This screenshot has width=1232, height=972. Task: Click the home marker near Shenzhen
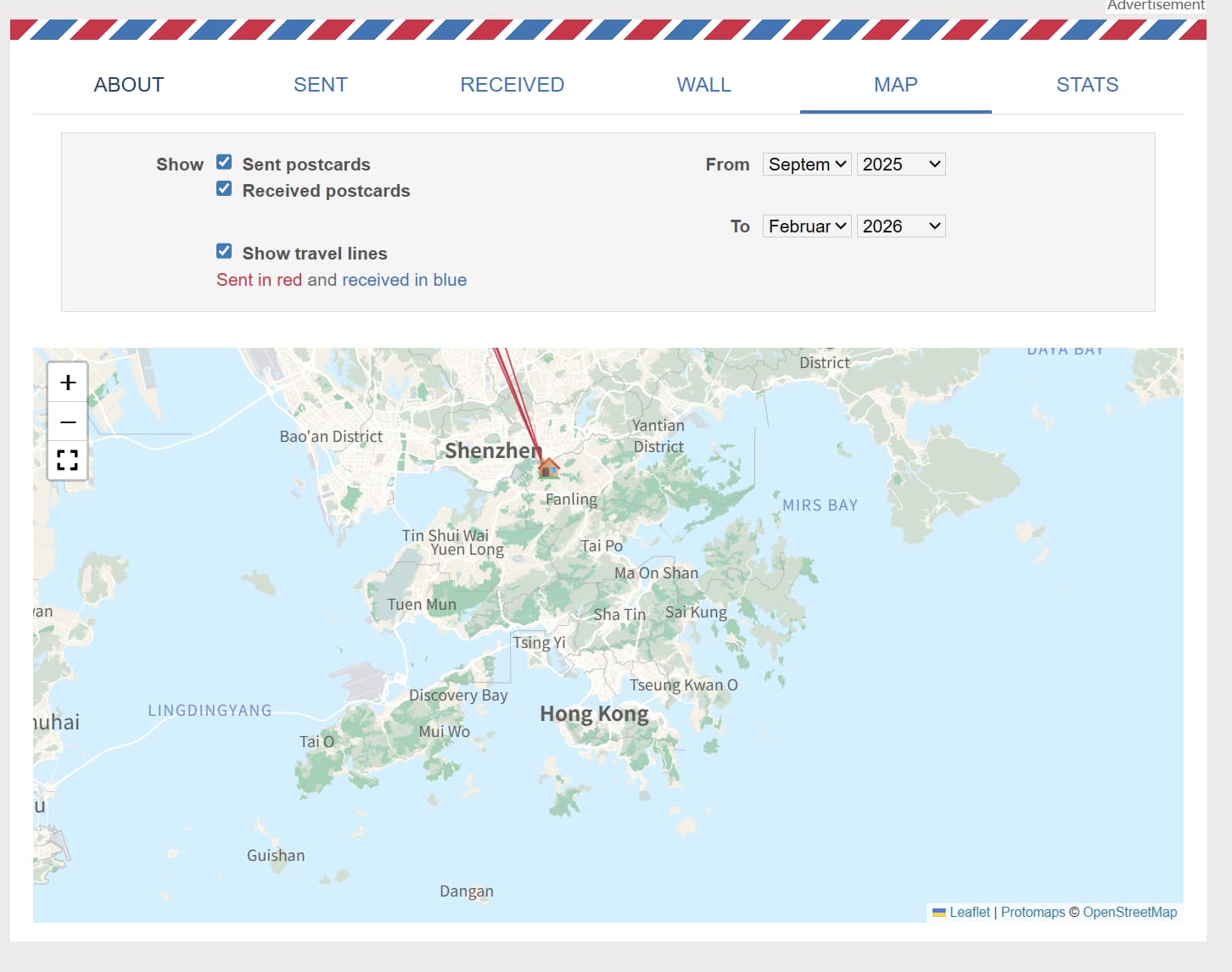[549, 467]
